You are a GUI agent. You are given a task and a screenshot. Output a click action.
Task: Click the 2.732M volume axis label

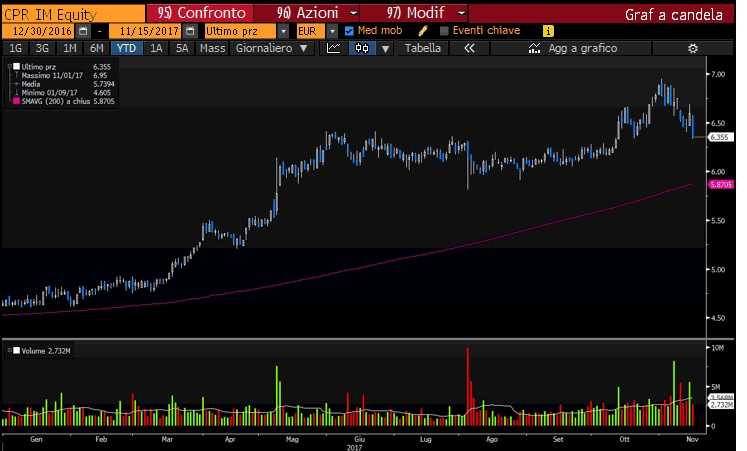(721, 404)
